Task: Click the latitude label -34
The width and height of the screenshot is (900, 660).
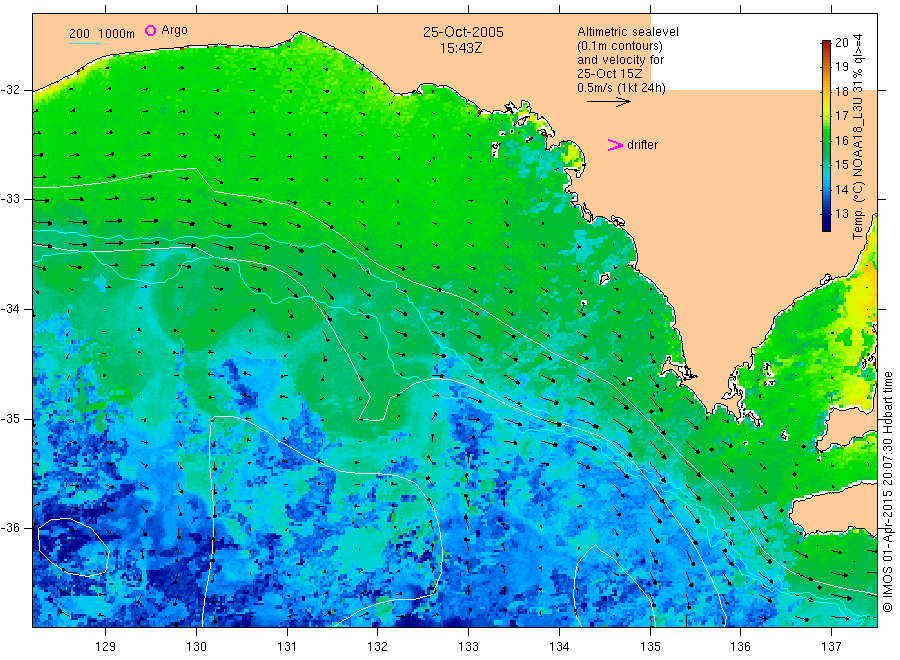Action: [10, 309]
